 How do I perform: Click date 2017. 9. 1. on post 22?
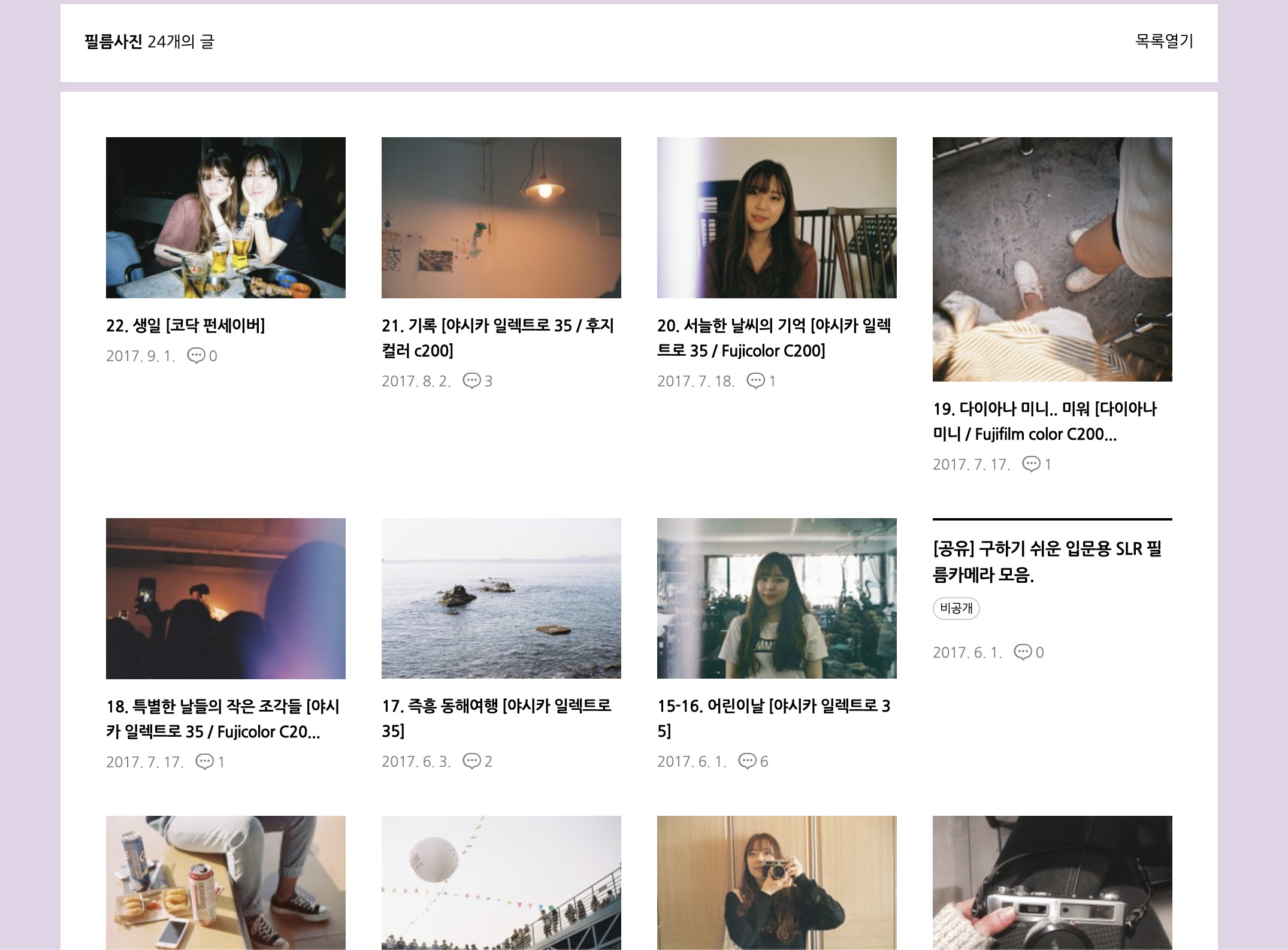click(141, 356)
